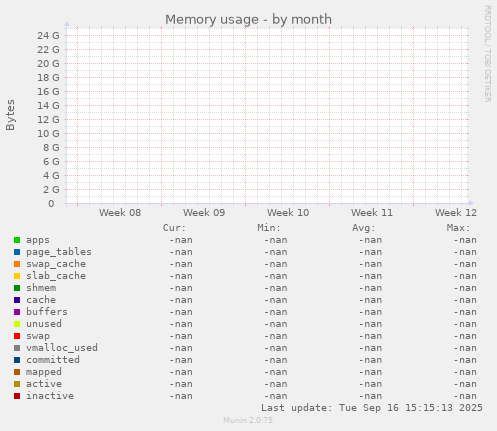Click the Week 11 axis label
The width and height of the screenshot is (497, 431).
(372, 213)
